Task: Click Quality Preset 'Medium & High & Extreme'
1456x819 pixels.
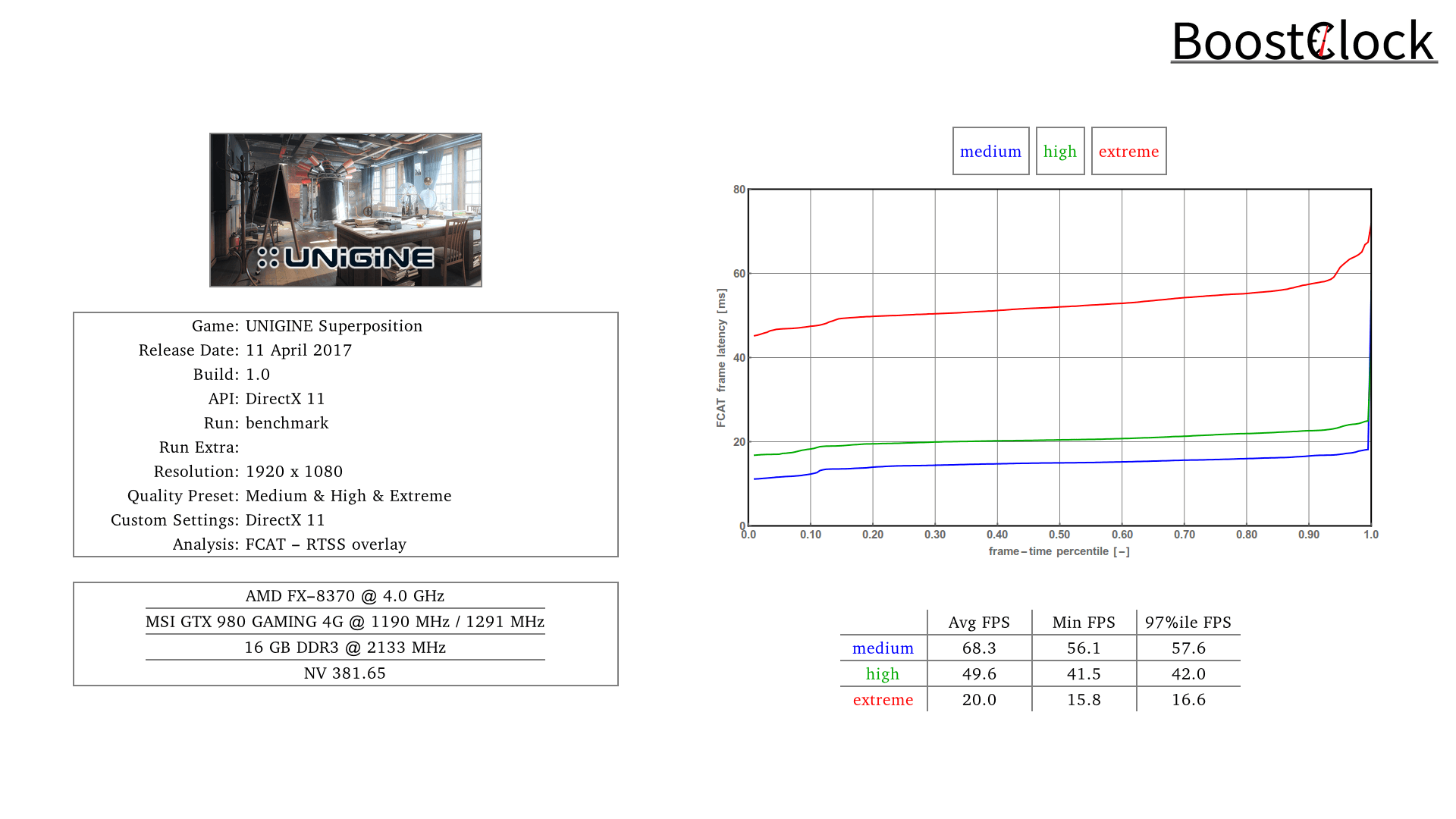Action: coord(348,496)
